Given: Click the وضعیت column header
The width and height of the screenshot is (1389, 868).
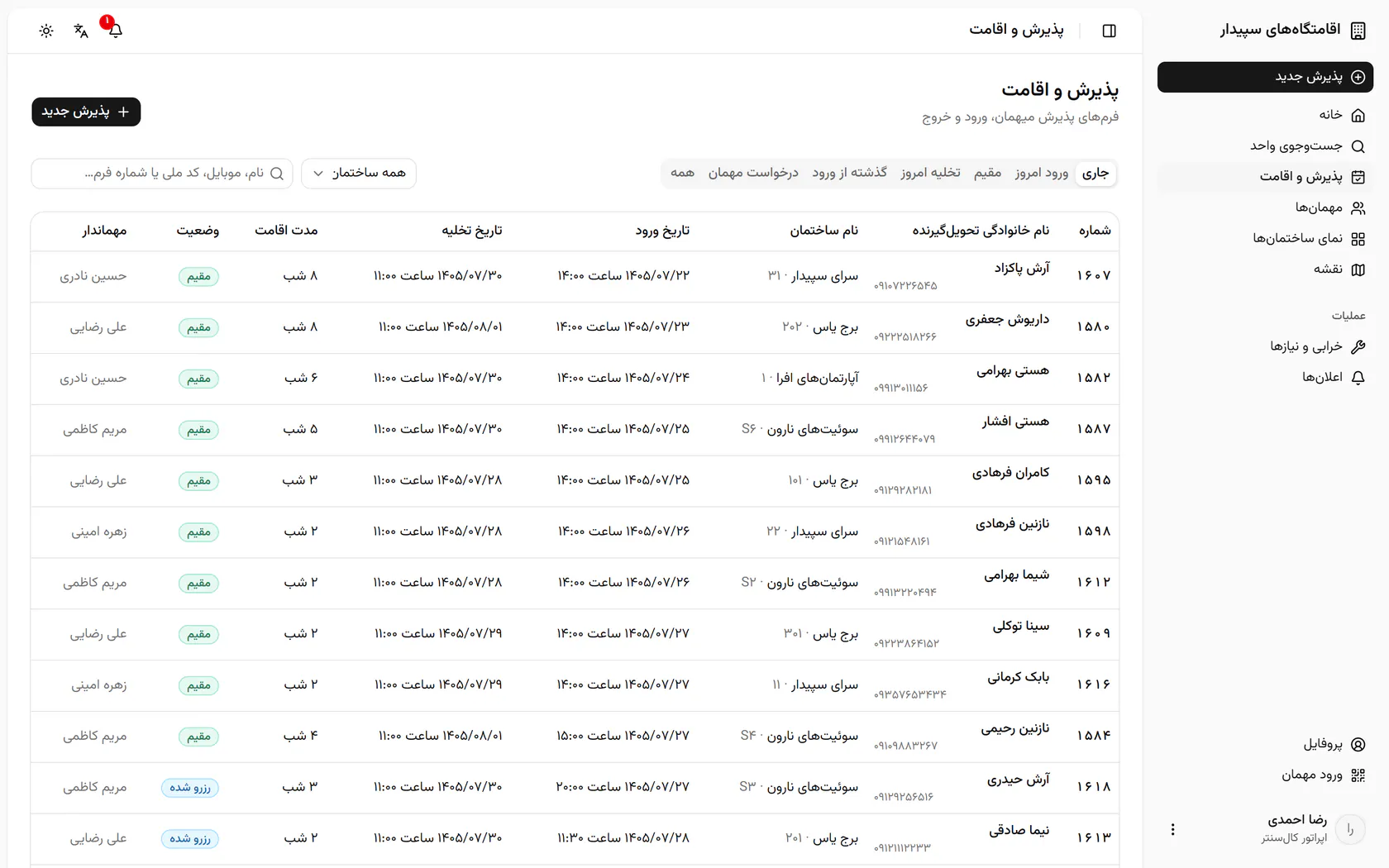Looking at the screenshot, I should [x=198, y=231].
